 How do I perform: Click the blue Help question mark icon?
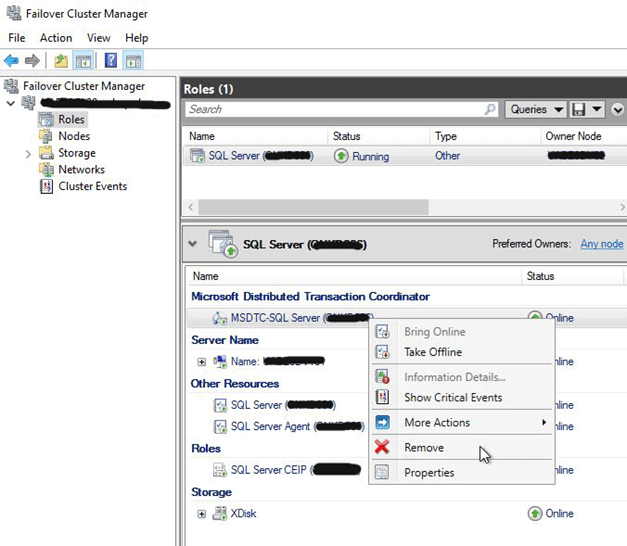tap(111, 61)
